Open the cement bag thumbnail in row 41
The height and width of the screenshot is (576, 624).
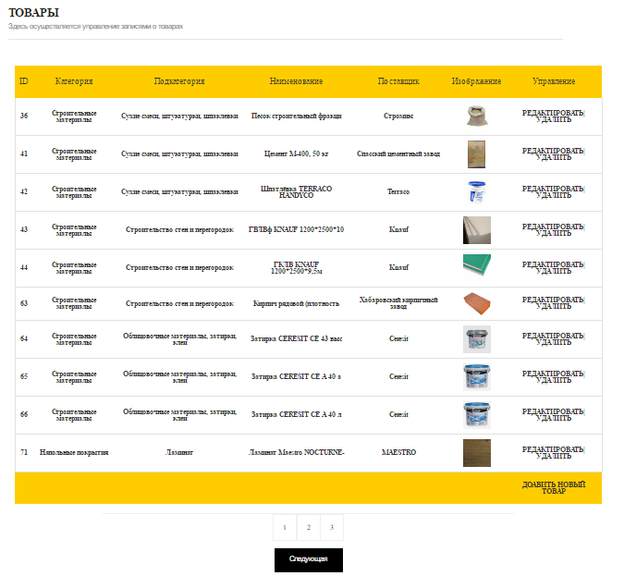click(476, 154)
